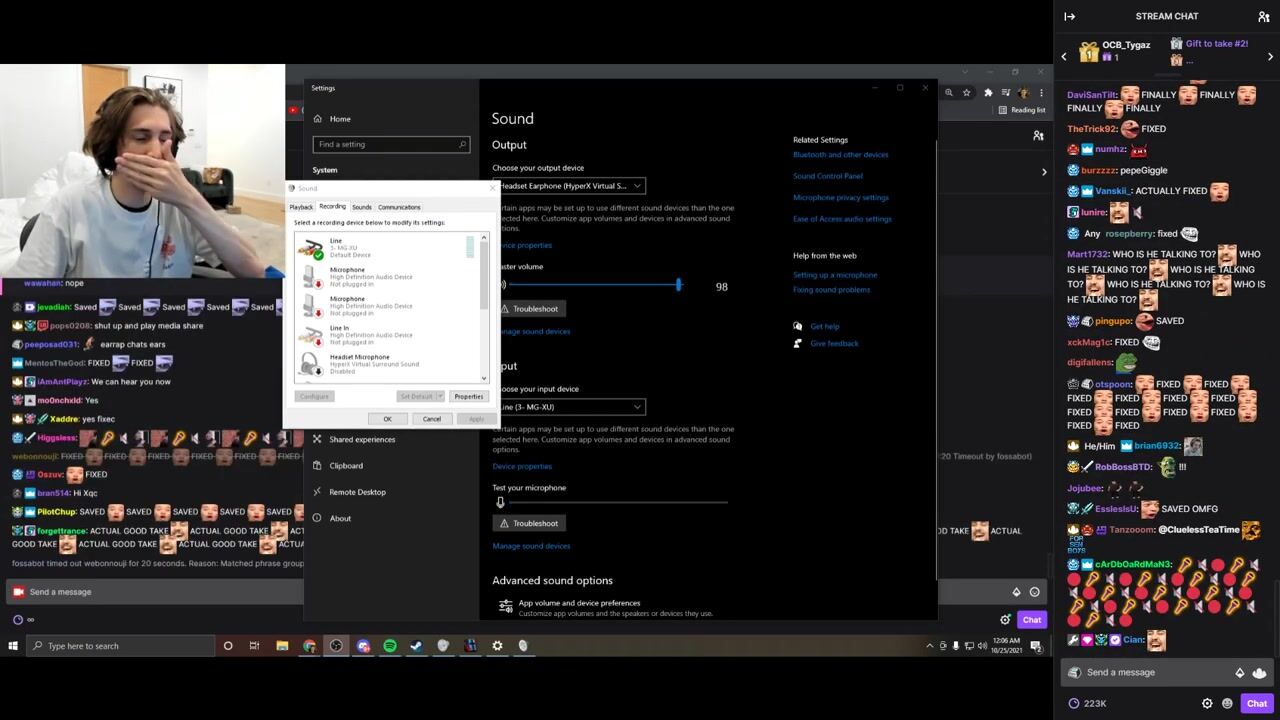Viewport: 1280px width, 720px height.
Task: Open Ease of Access audio settings
Action: pos(842,219)
